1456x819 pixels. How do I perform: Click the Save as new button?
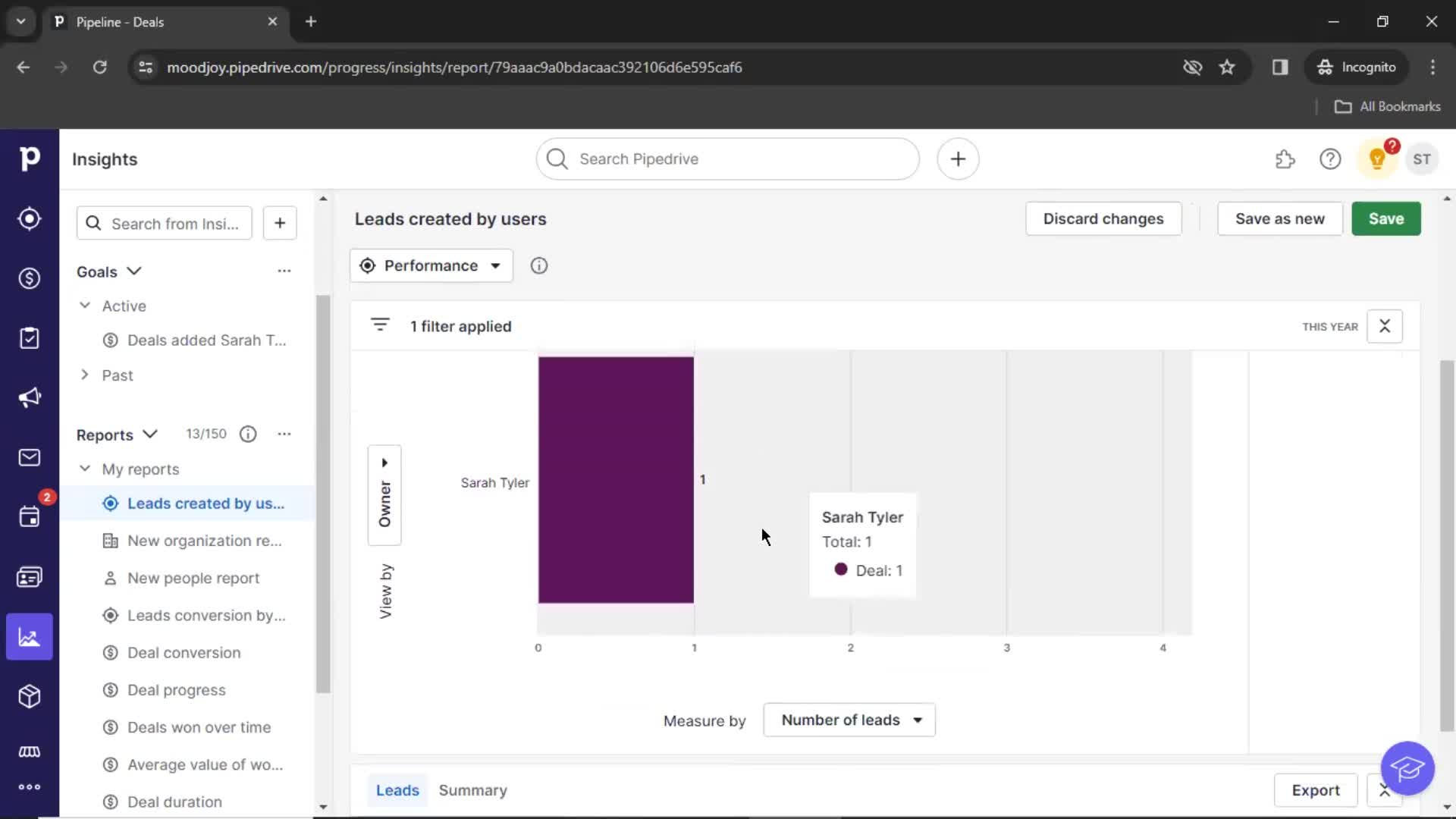1280,218
